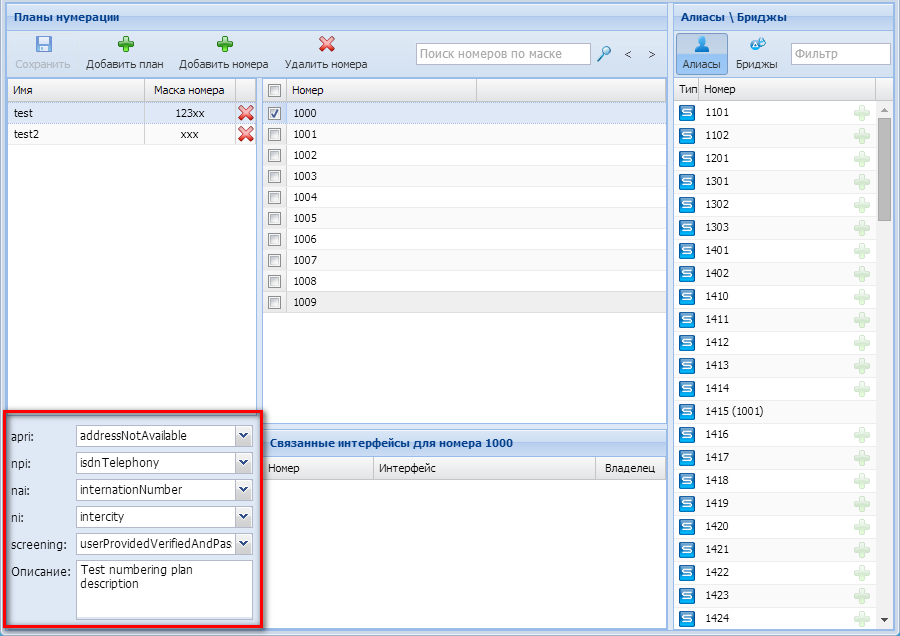Add alias 1410 using its green plus

point(862,296)
